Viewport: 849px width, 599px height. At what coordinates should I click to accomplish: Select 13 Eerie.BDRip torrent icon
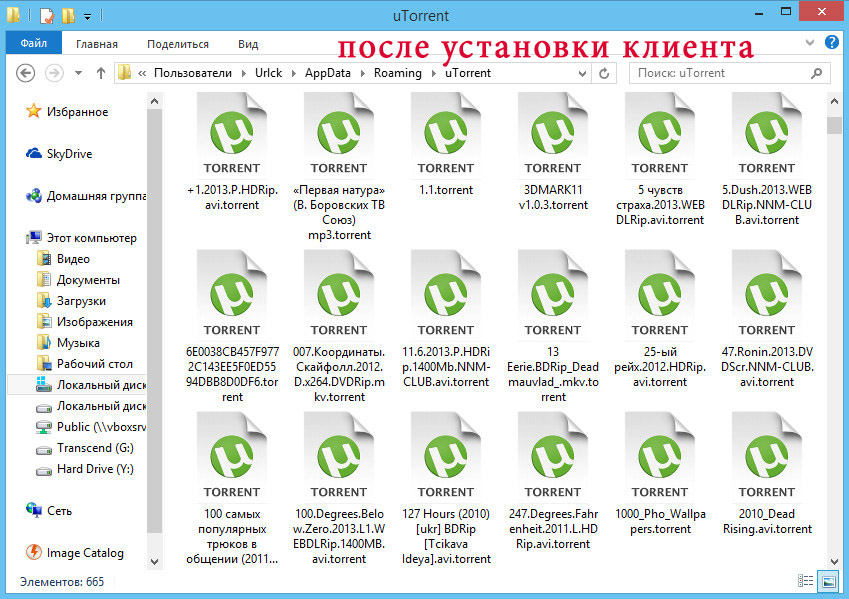[x=553, y=294]
